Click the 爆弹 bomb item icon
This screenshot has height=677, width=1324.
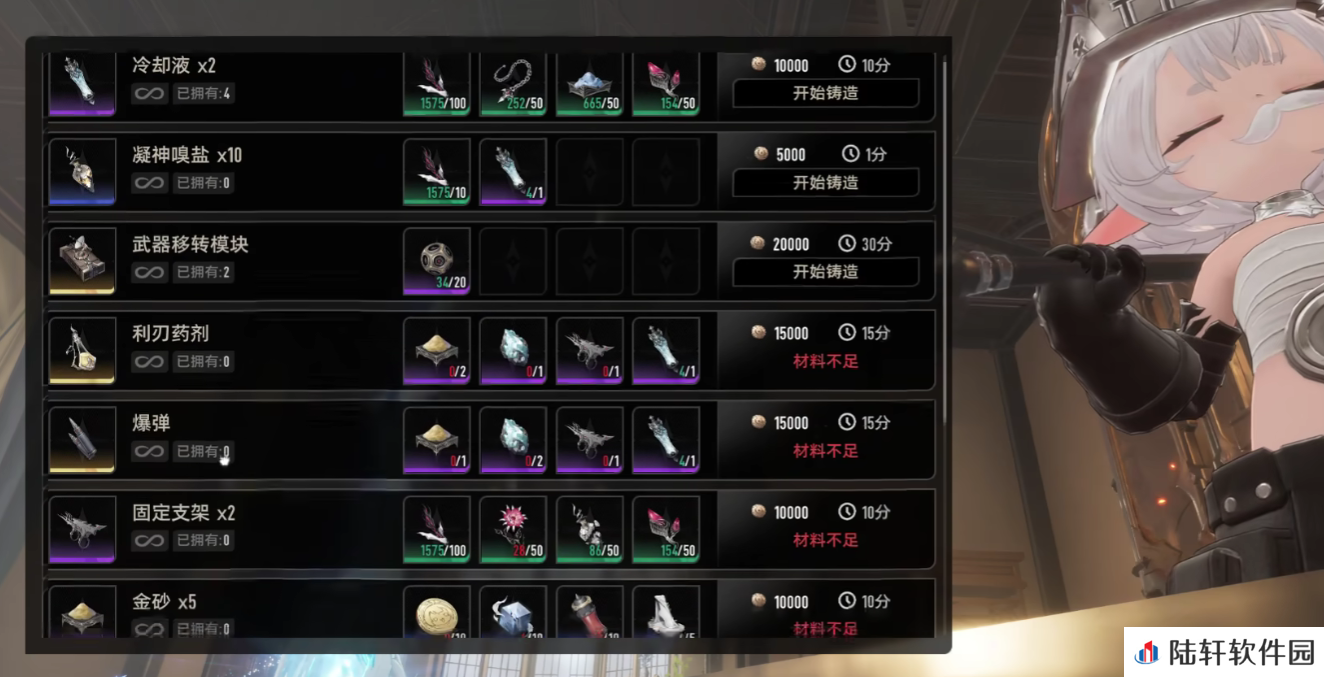pyautogui.click(x=83, y=441)
